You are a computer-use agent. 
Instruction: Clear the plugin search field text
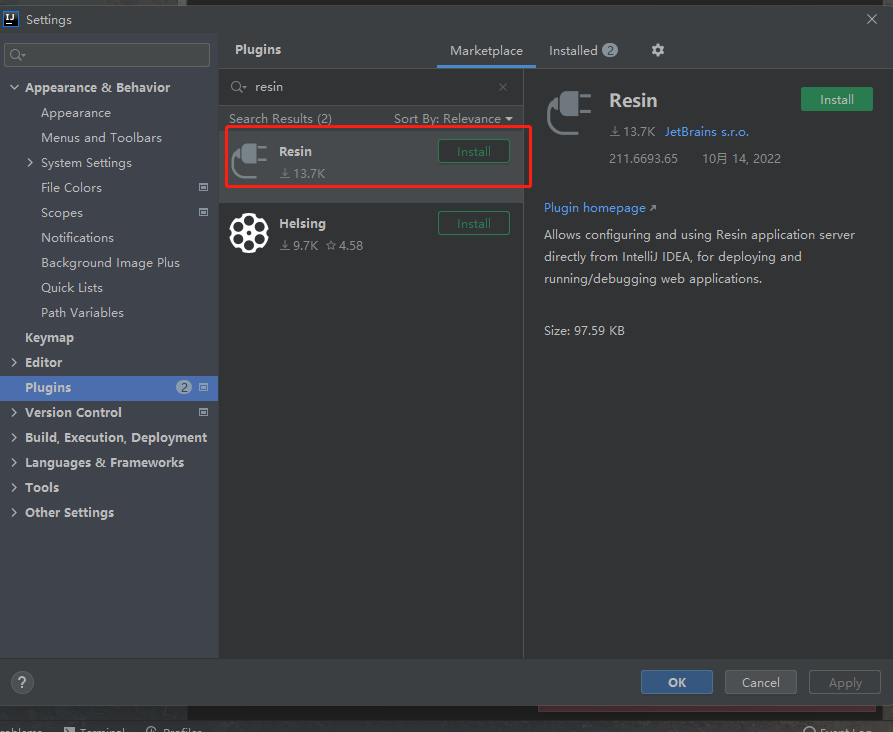[x=503, y=87]
